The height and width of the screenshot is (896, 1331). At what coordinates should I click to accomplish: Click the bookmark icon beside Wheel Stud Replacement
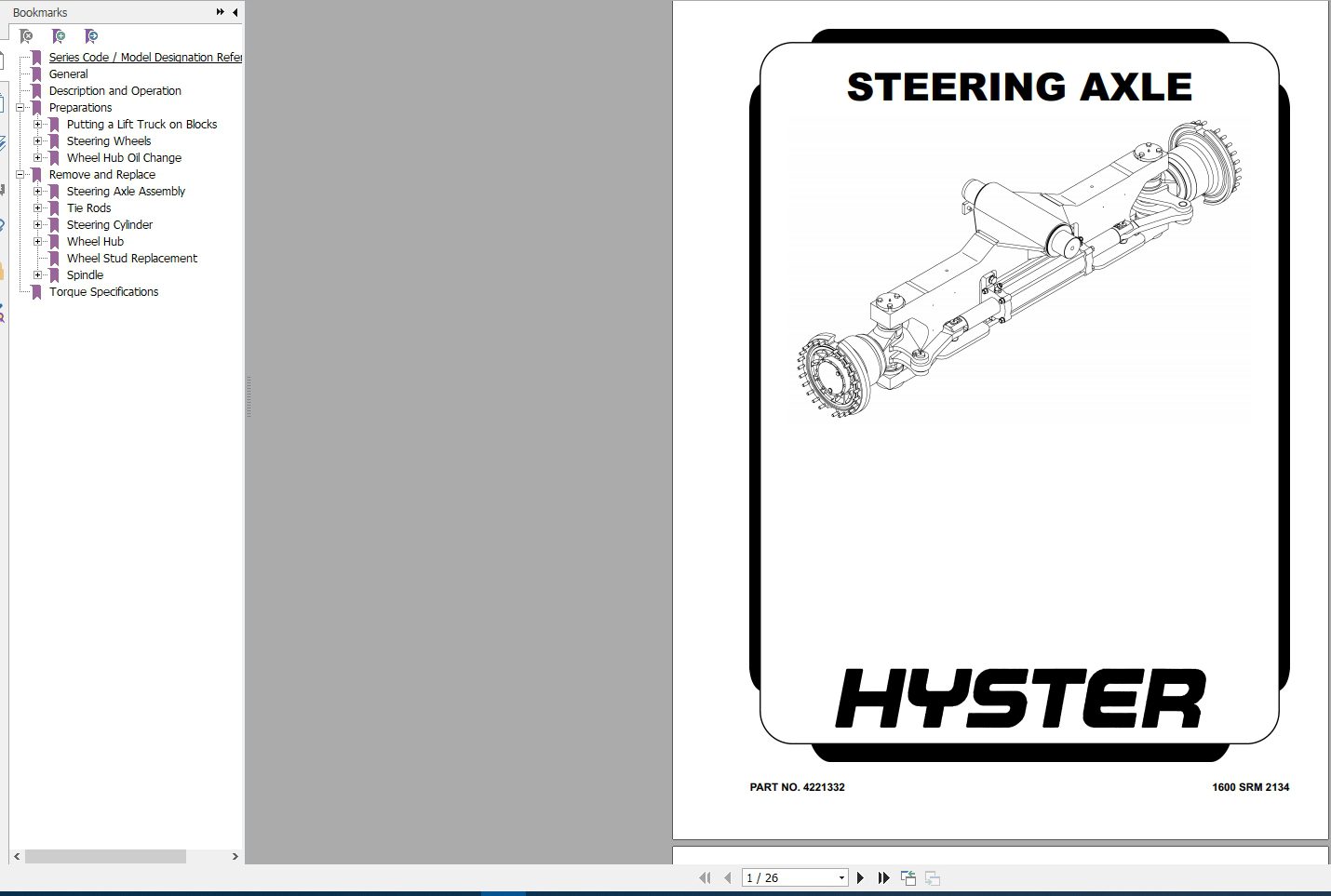point(54,259)
